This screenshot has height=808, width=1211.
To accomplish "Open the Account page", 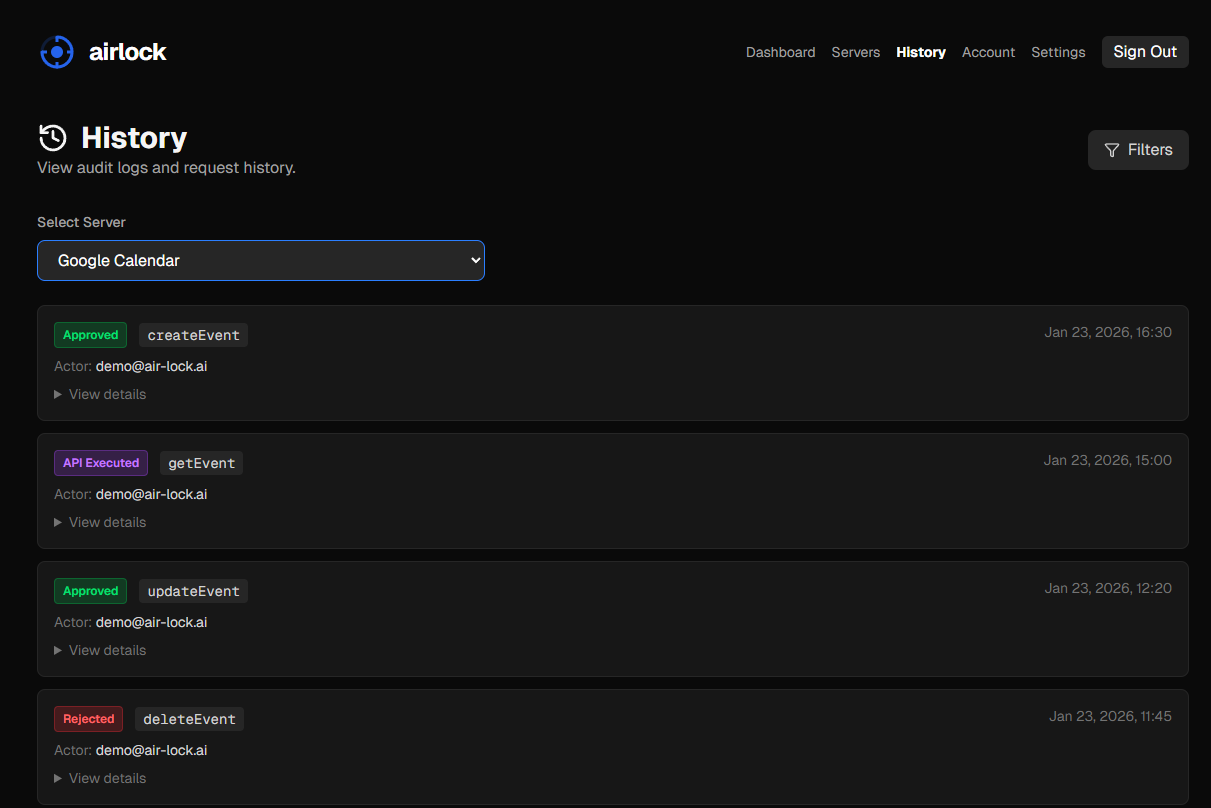I will [x=988, y=52].
